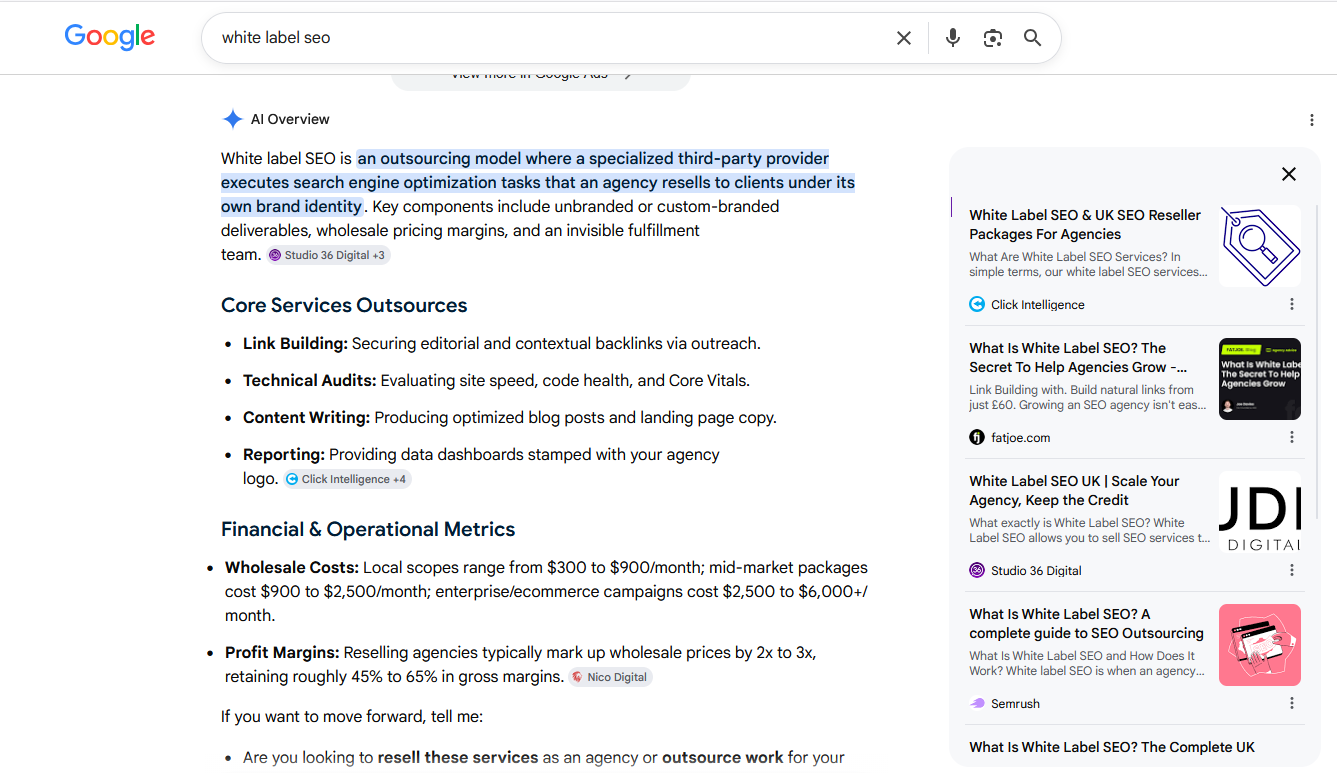Open options menu for Studio 36 Digital source
Screen dimensions: 1337x773
click(x=1292, y=570)
